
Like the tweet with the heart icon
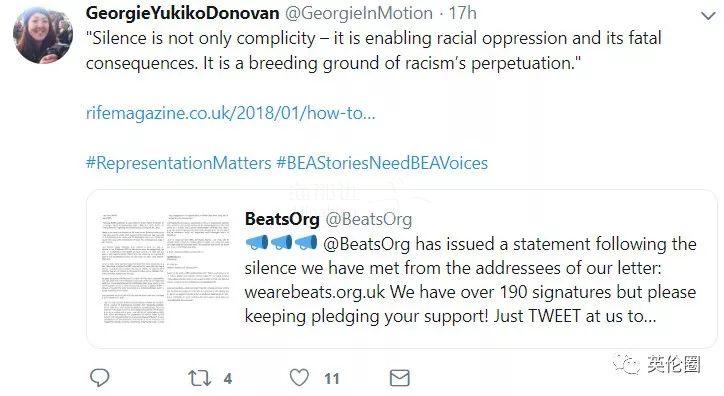(x=299, y=378)
